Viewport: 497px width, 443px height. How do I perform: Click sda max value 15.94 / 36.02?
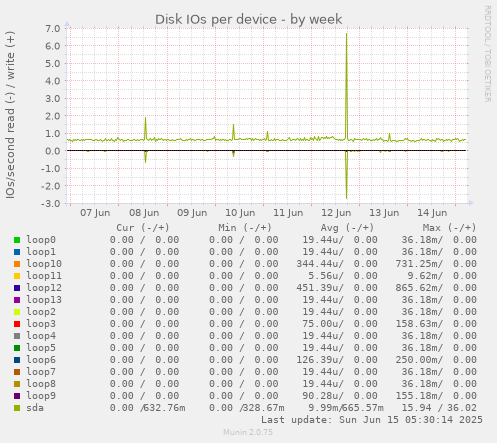point(439,408)
